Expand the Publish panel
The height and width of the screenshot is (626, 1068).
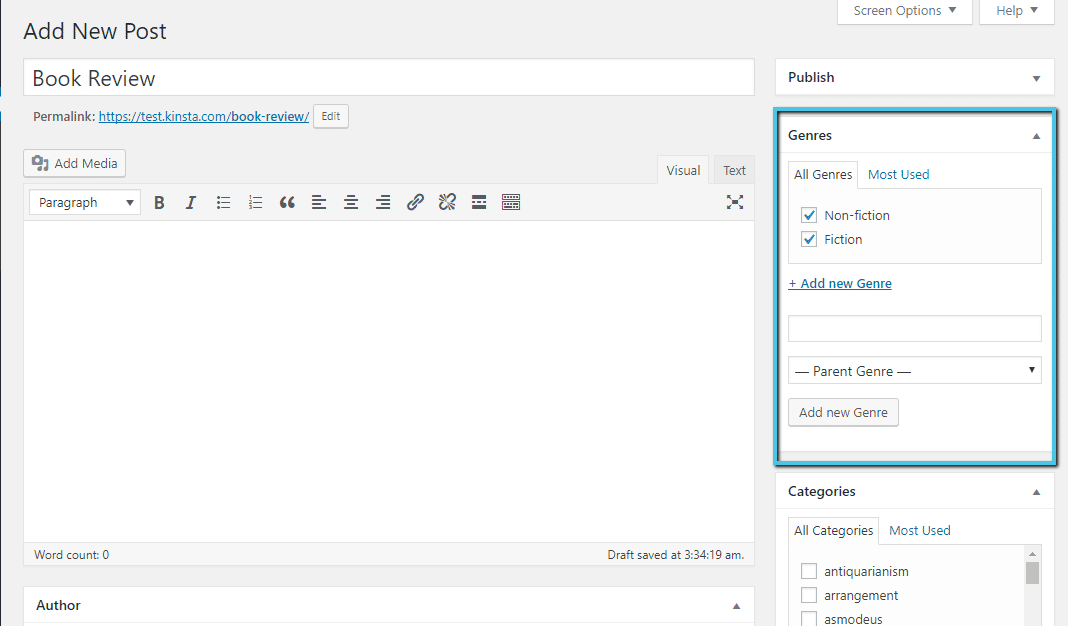[1035, 77]
